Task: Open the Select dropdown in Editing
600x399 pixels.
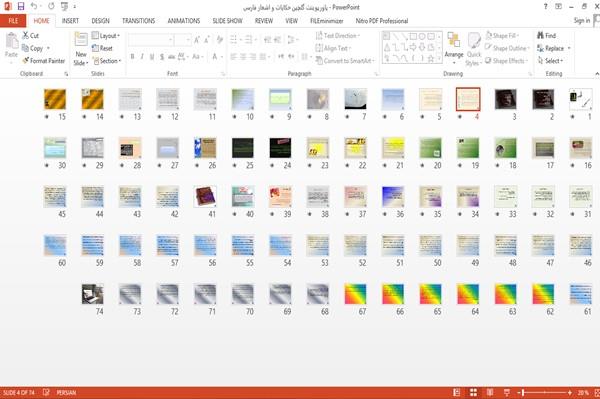Action: (550, 61)
